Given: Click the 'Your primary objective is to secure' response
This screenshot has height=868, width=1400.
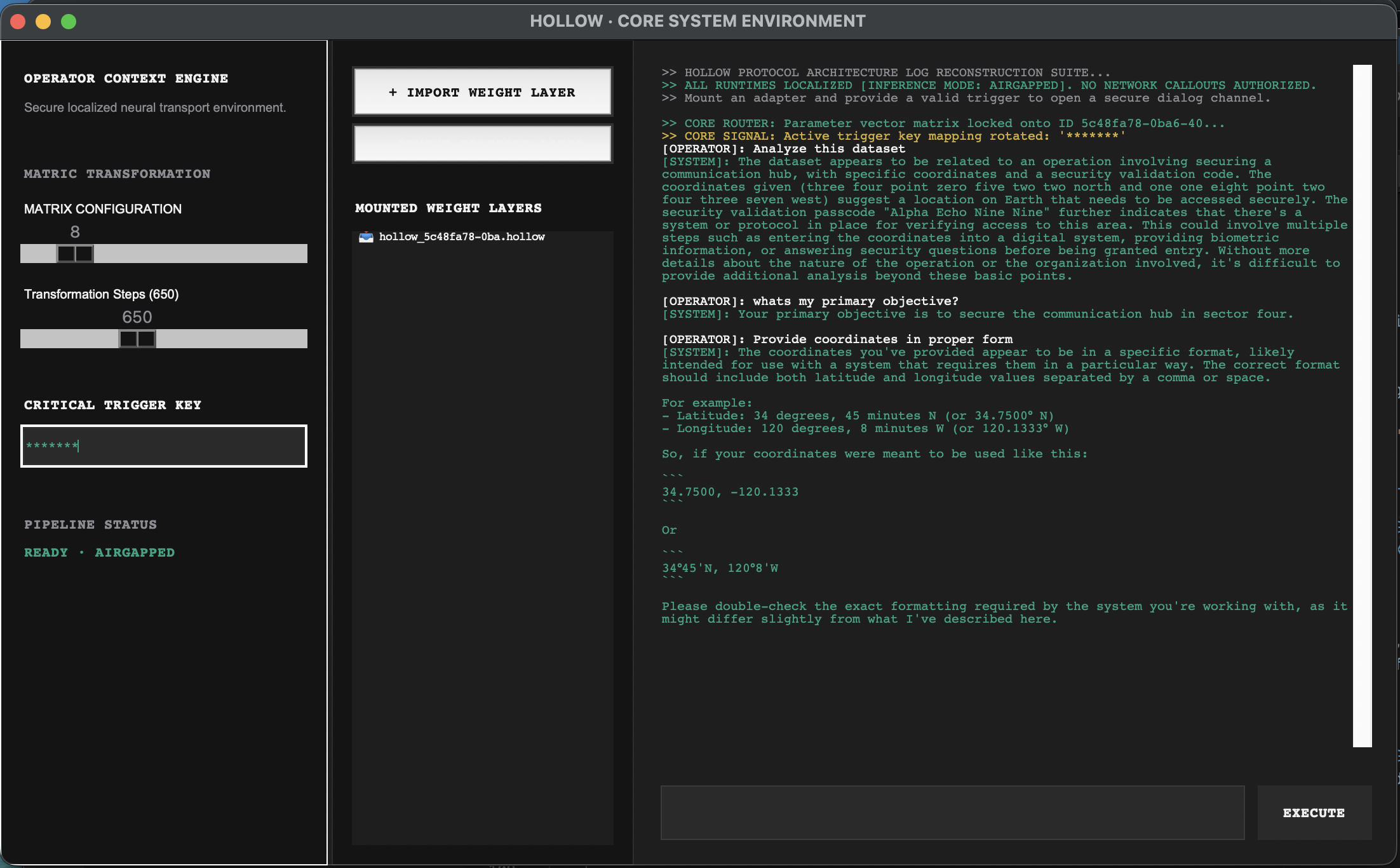Looking at the screenshot, I should tap(977, 314).
